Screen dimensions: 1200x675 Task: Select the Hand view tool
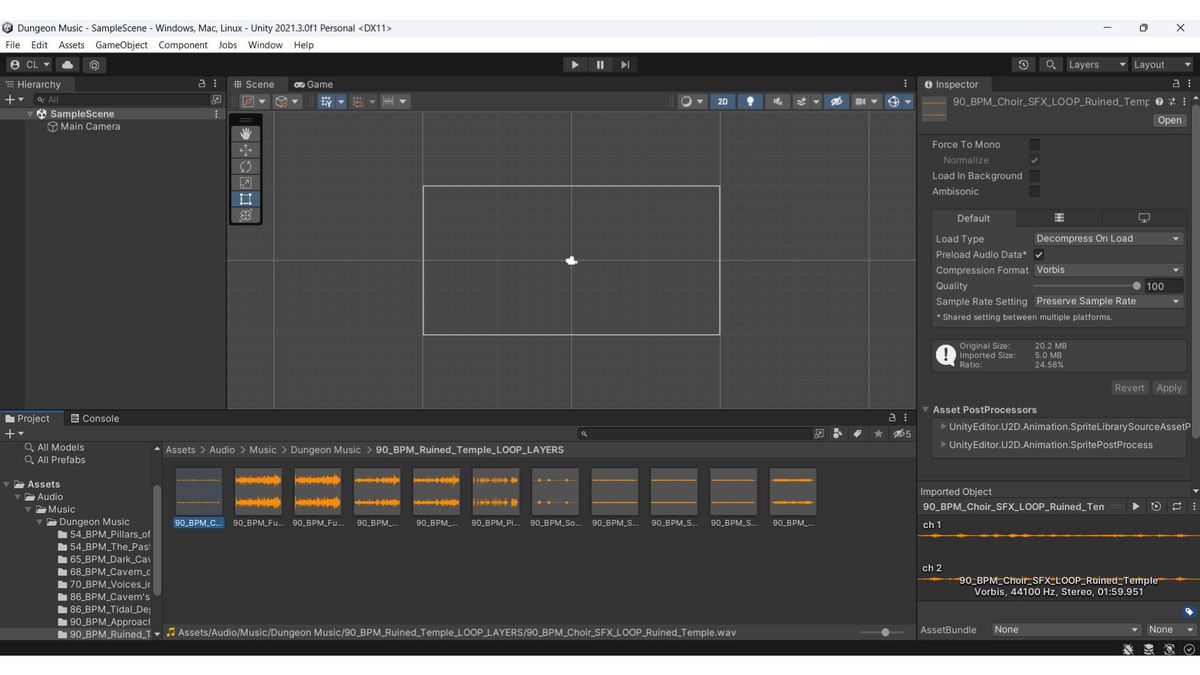pos(246,133)
